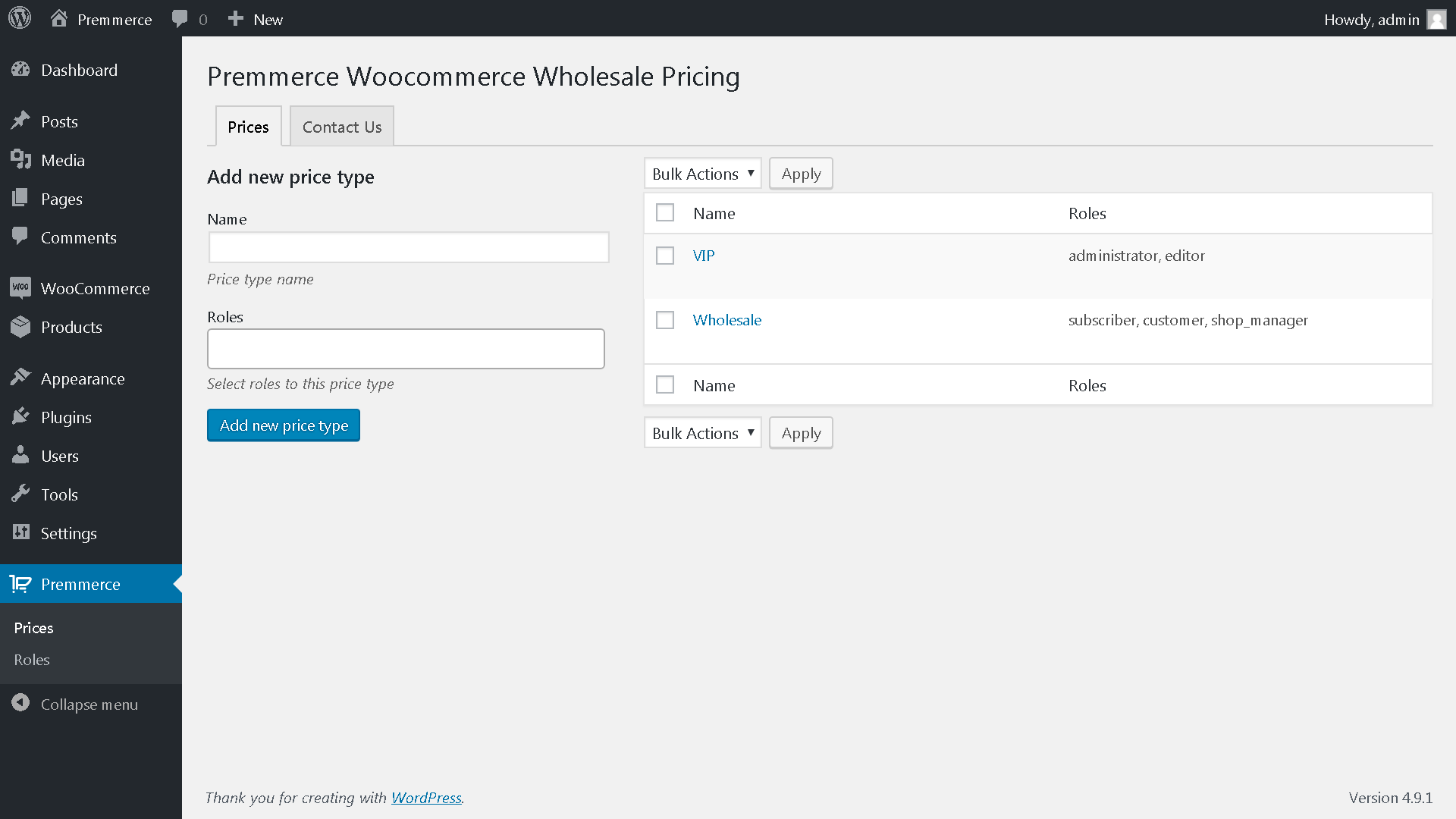The width and height of the screenshot is (1456, 819).
Task: Click the top Apply button
Action: coord(801,174)
